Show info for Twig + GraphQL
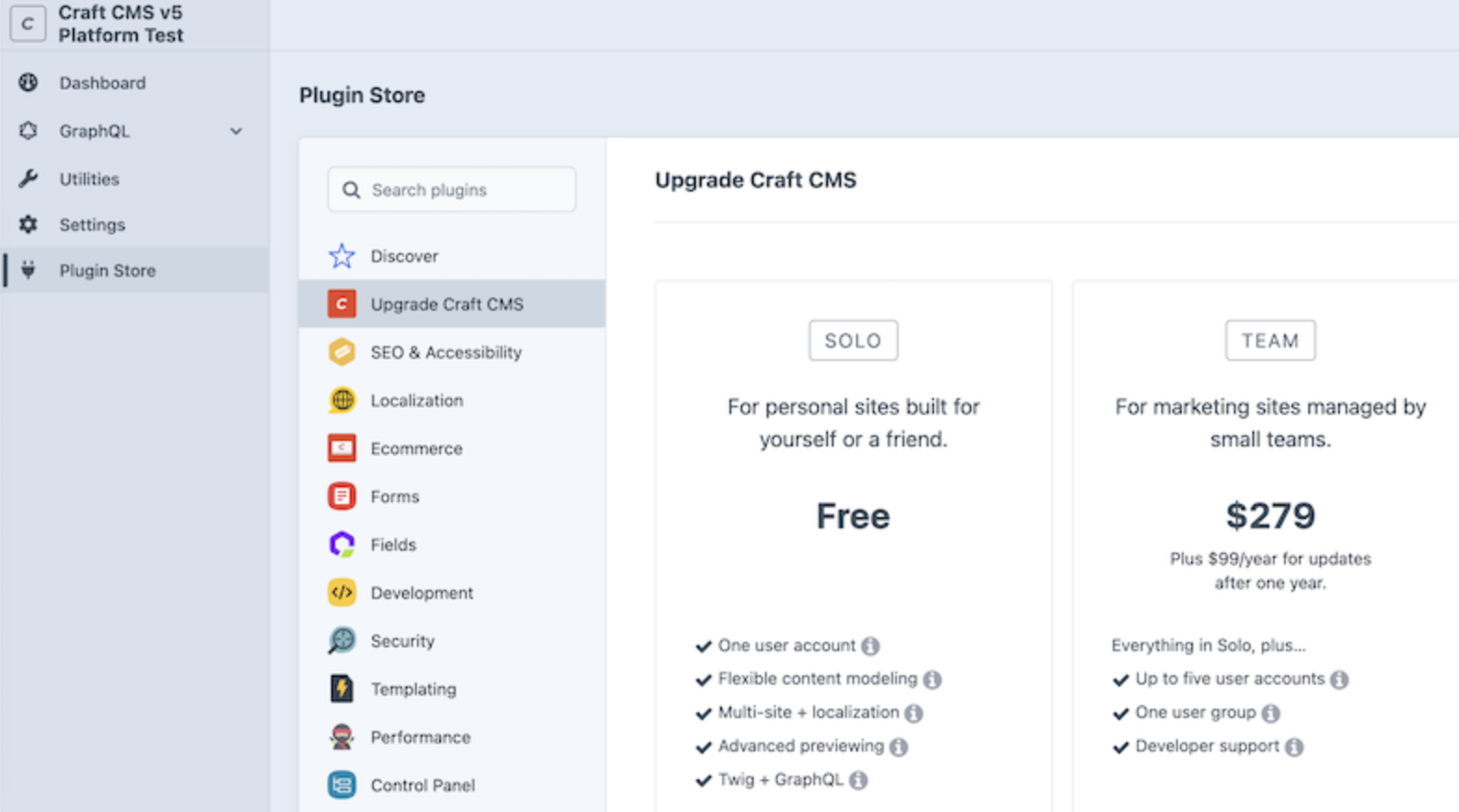Image resolution: width=1459 pixels, height=812 pixels. pyautogui.click(x=858, y=780)
